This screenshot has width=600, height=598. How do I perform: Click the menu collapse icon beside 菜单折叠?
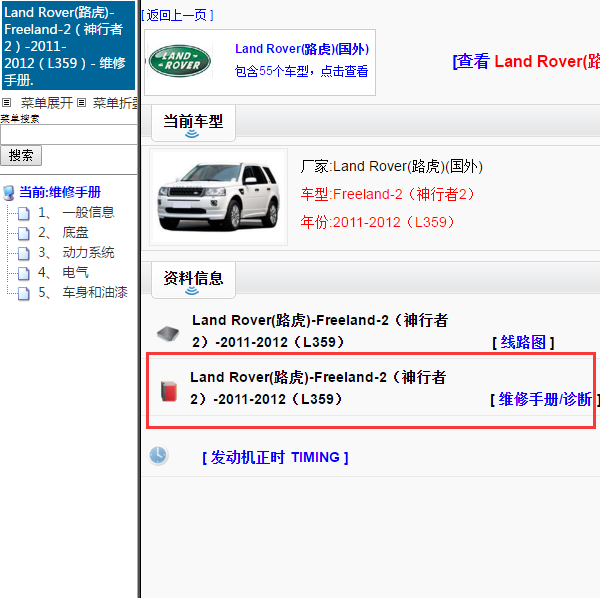pos(81,103)
